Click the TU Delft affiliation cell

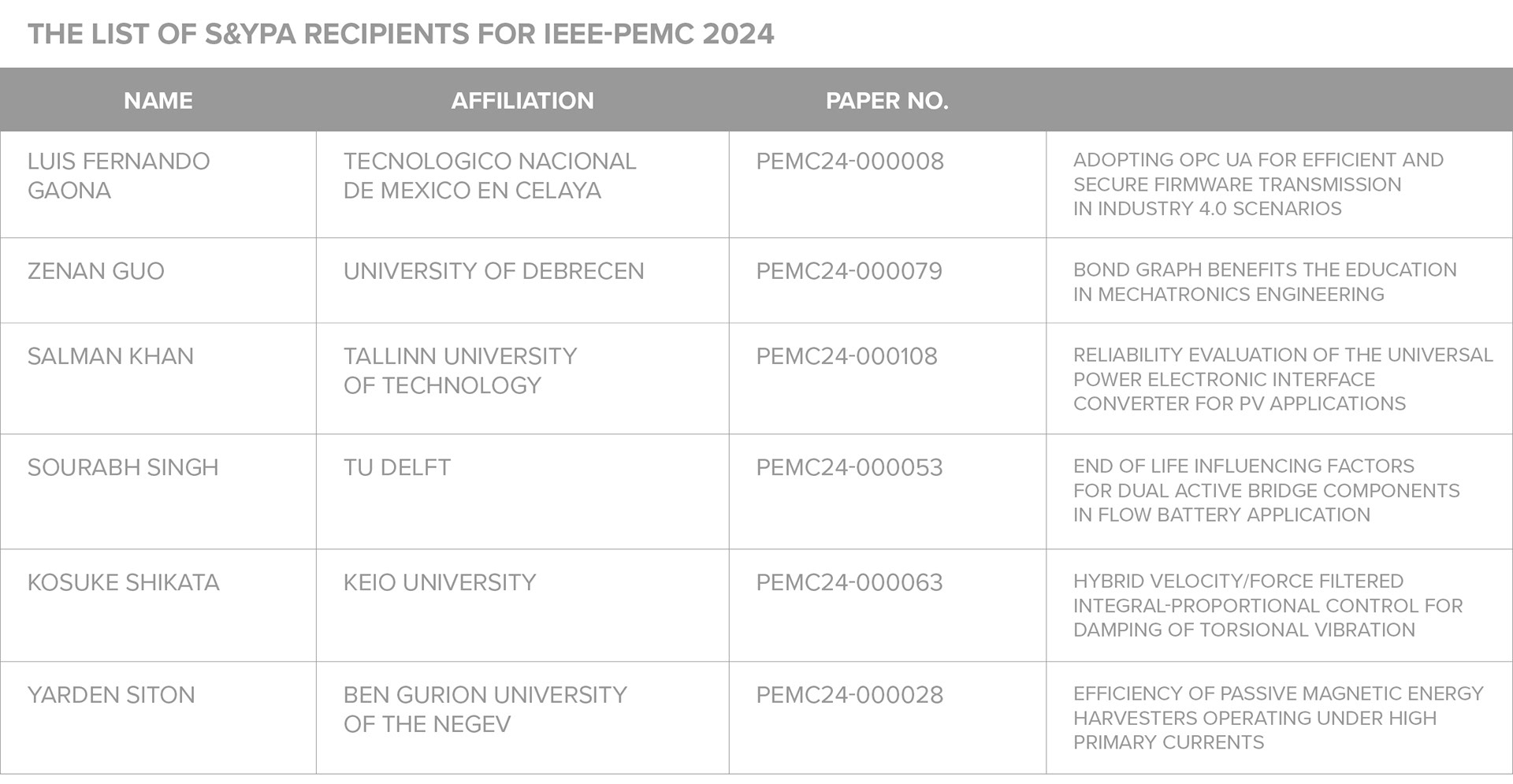(397, 467)
